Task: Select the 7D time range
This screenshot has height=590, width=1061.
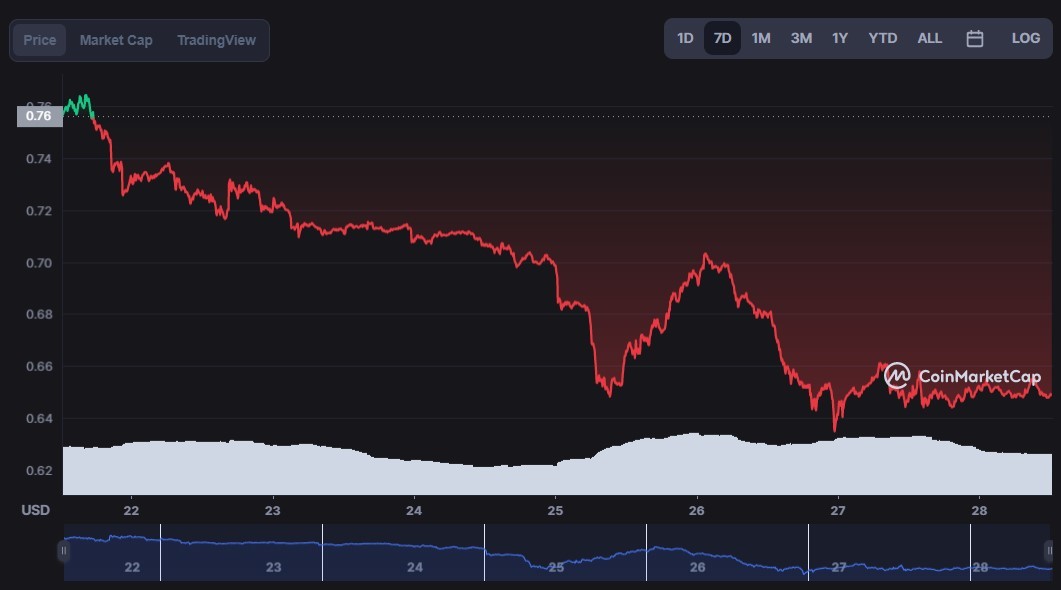Action: [722, 39]
